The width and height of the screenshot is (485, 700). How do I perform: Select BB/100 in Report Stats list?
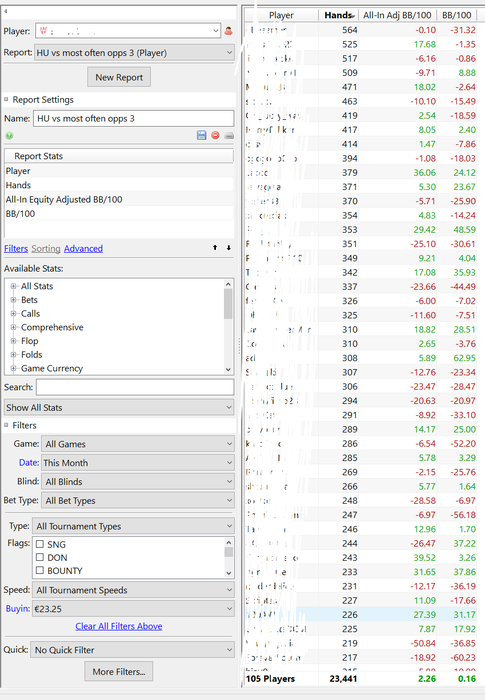pyautogui.click(x=119, y=214)
